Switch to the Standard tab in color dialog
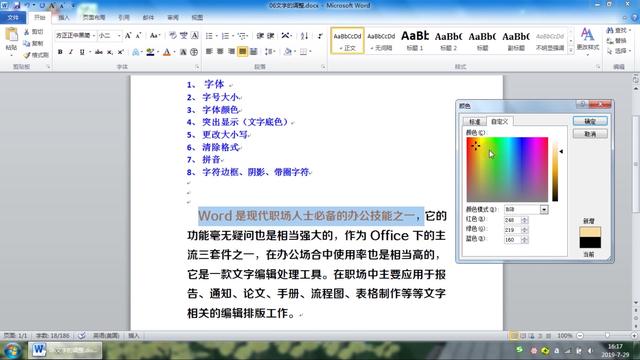640x360 pixels. coord(474,122)
